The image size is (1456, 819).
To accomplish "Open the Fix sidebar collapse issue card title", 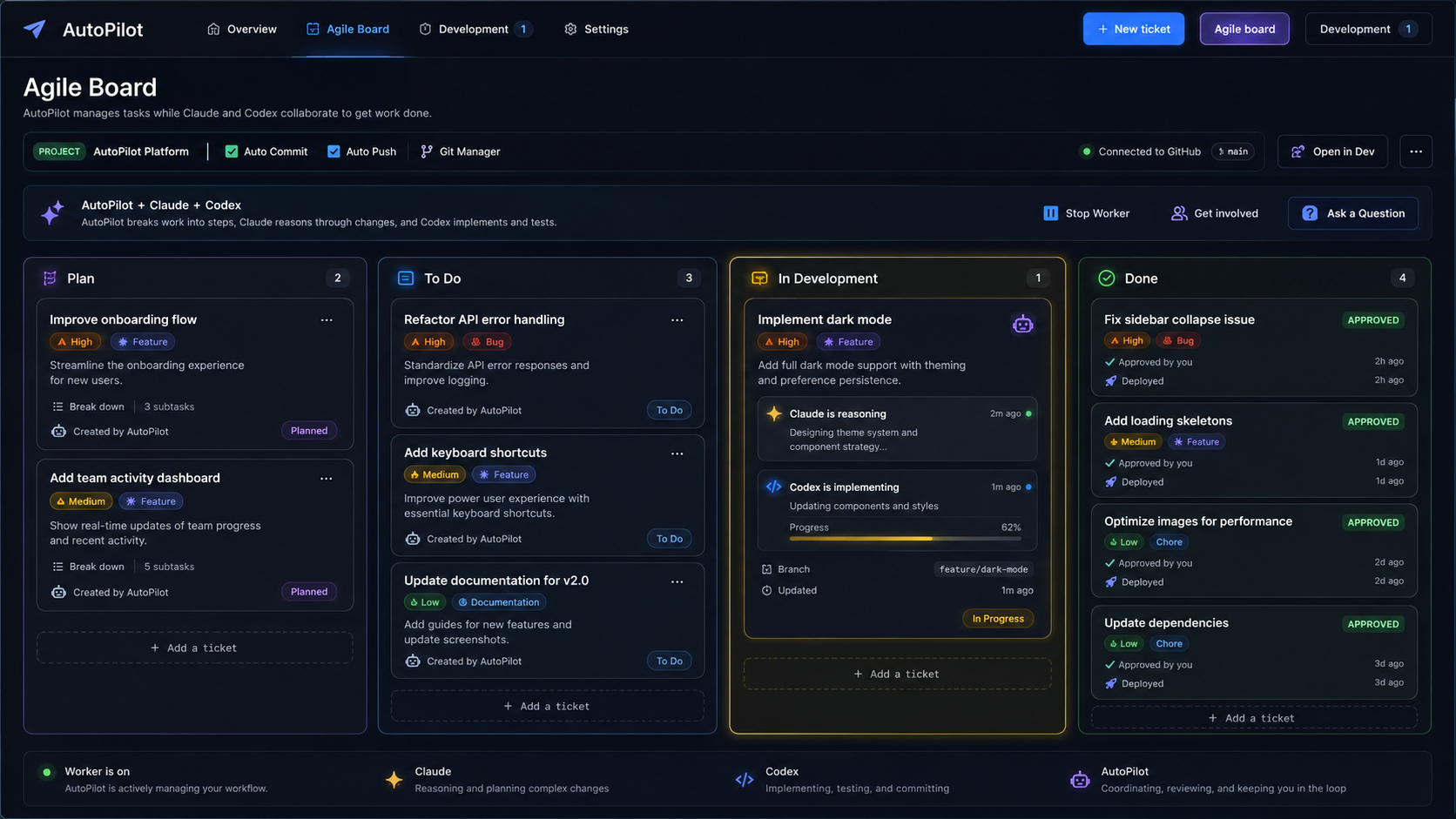I will [1179, 319].
